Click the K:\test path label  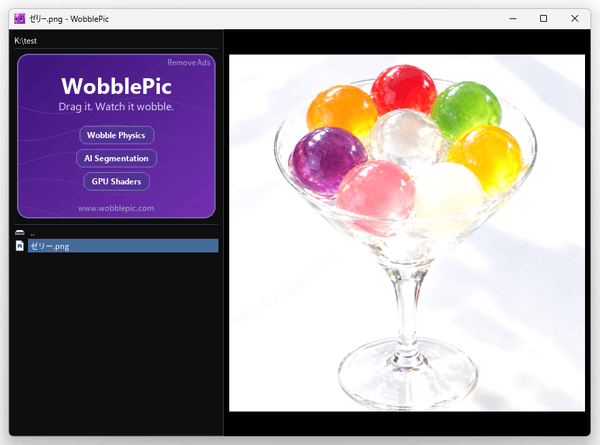click(x=26, y=41)
